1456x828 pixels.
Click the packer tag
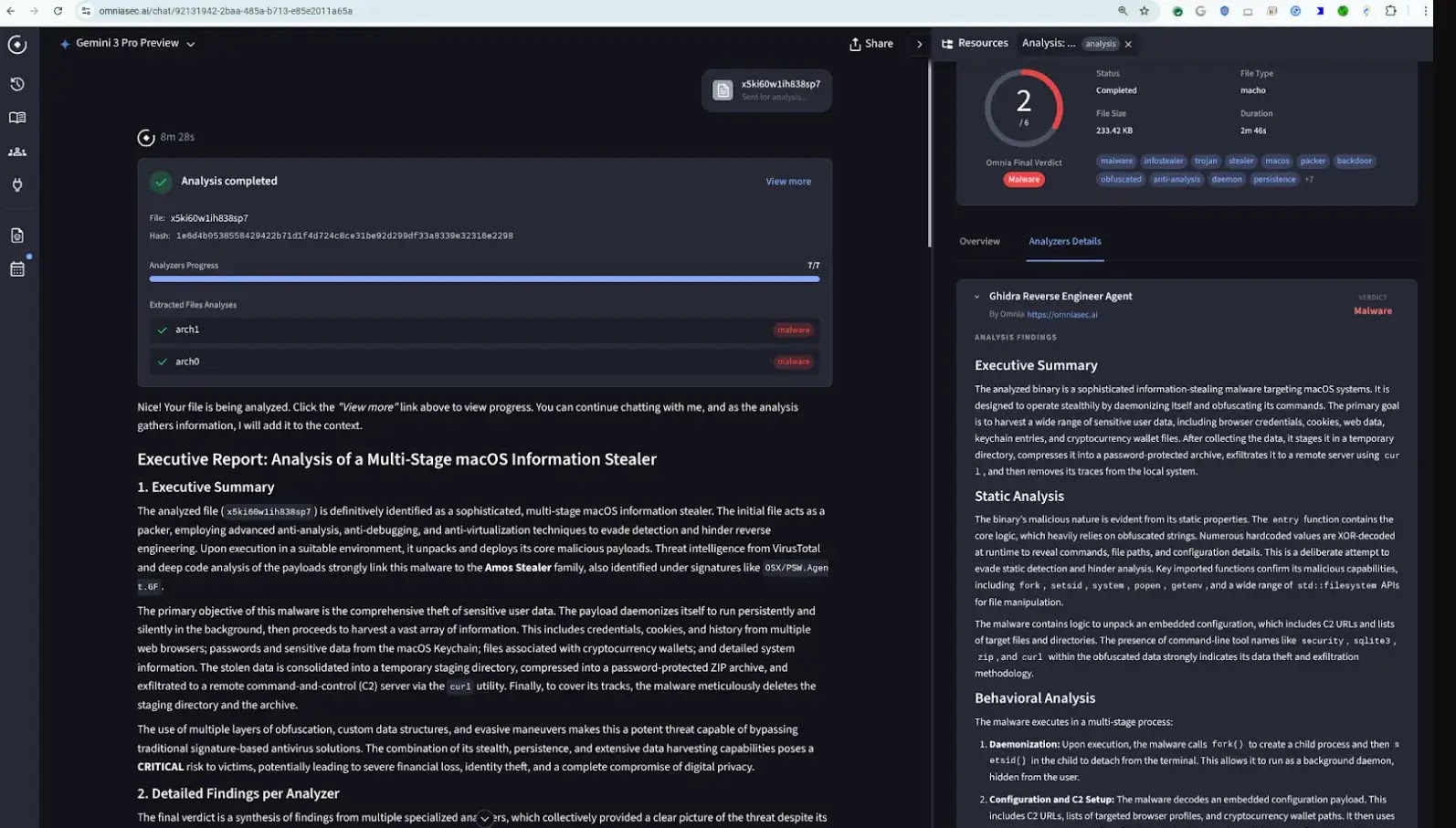1313,162
